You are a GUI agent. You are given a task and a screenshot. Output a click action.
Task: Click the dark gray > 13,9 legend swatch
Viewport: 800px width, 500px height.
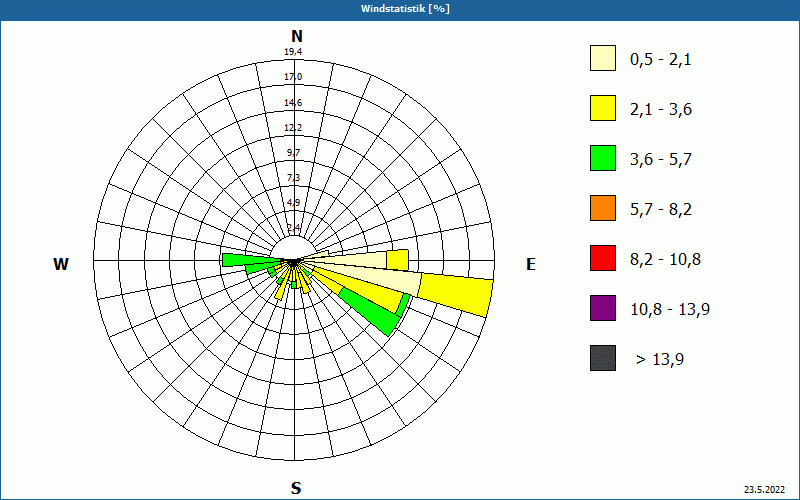603,358
